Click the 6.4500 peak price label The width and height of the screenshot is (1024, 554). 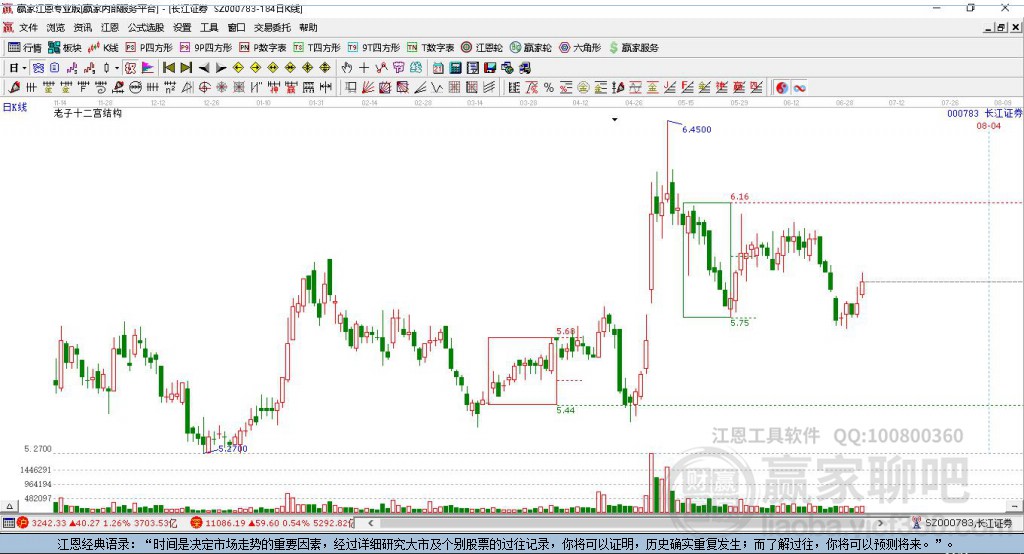[x=697, y=129]
